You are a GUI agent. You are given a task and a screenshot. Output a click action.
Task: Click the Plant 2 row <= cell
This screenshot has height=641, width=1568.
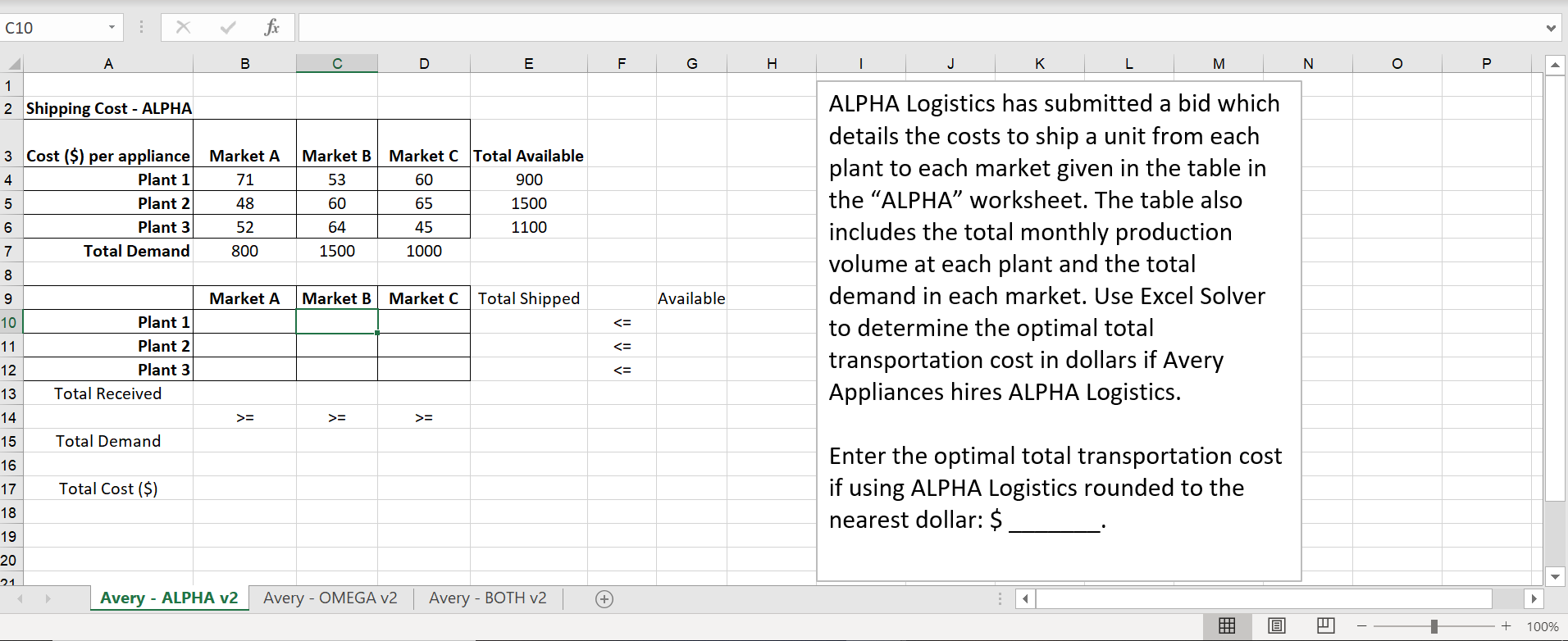(x=622, y=346)
